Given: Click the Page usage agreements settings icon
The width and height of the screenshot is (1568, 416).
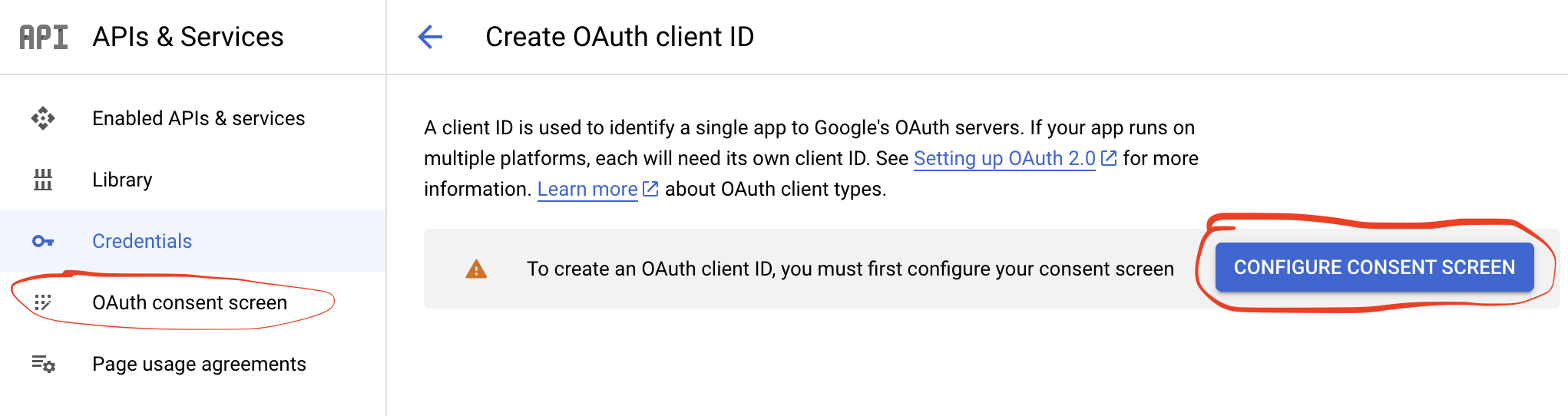Looking at the screenshot, I should pos(43,364).
